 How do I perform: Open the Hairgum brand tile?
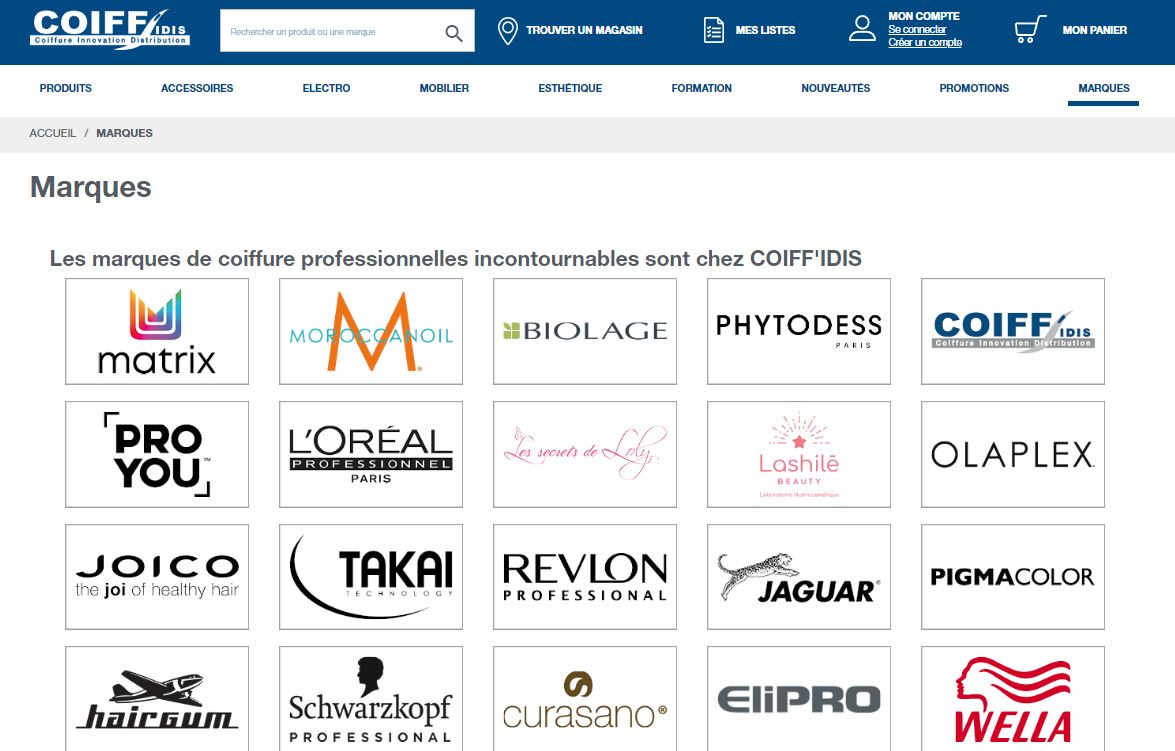(x=157, y=699)
